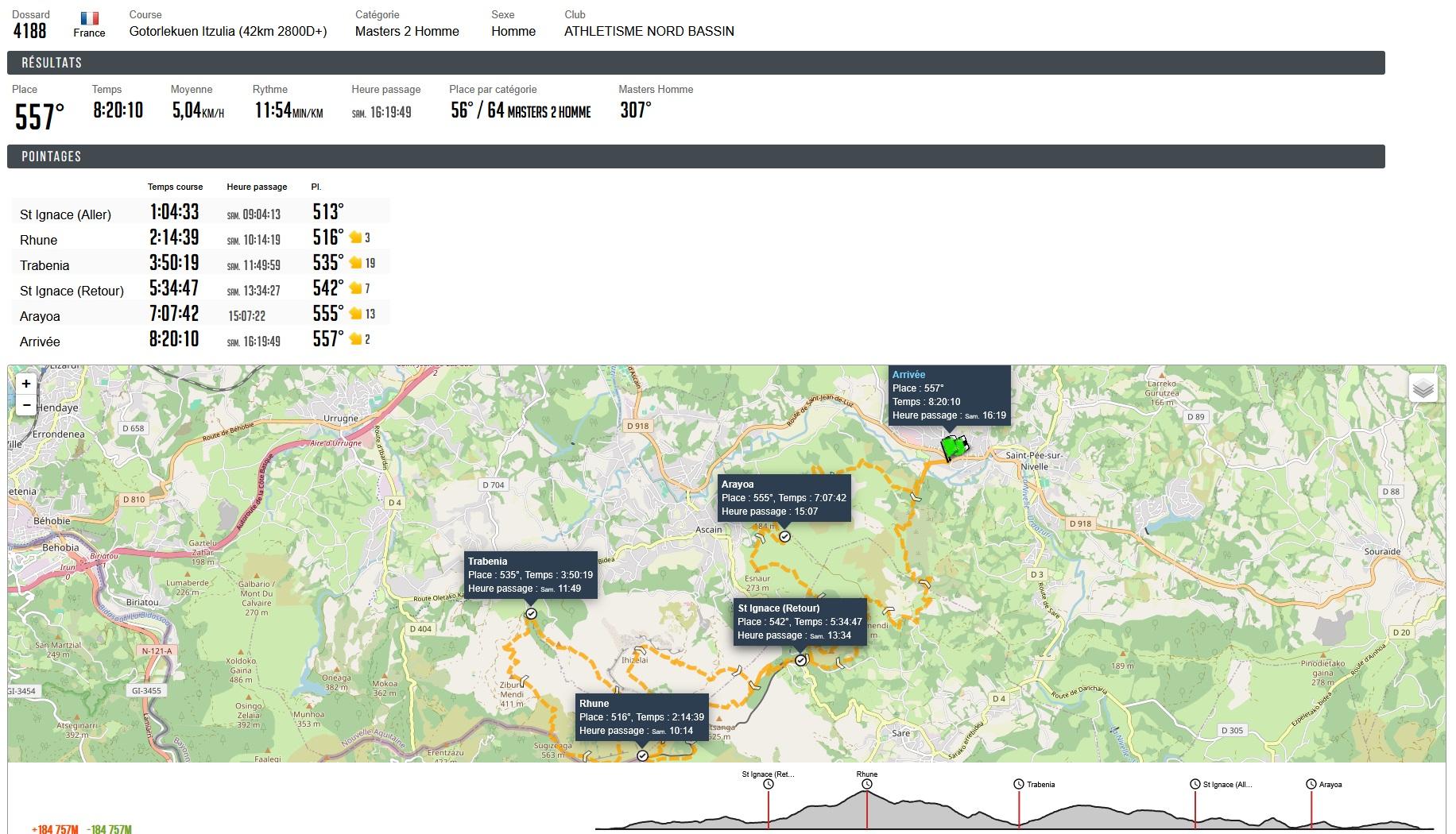
Task: Click the Urrugne town label on map
Action: pos(342,418)
